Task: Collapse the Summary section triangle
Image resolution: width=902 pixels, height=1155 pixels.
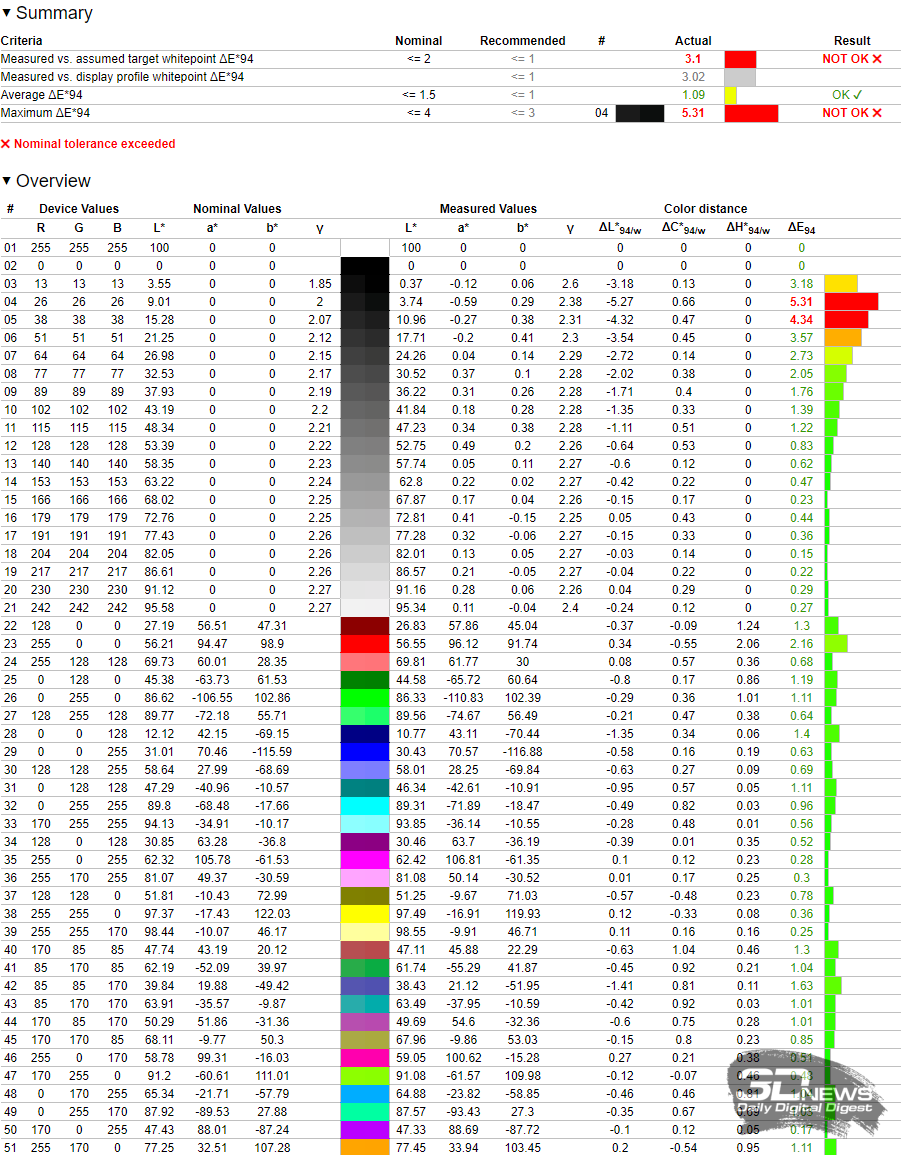Action: [x=7, y=14]
